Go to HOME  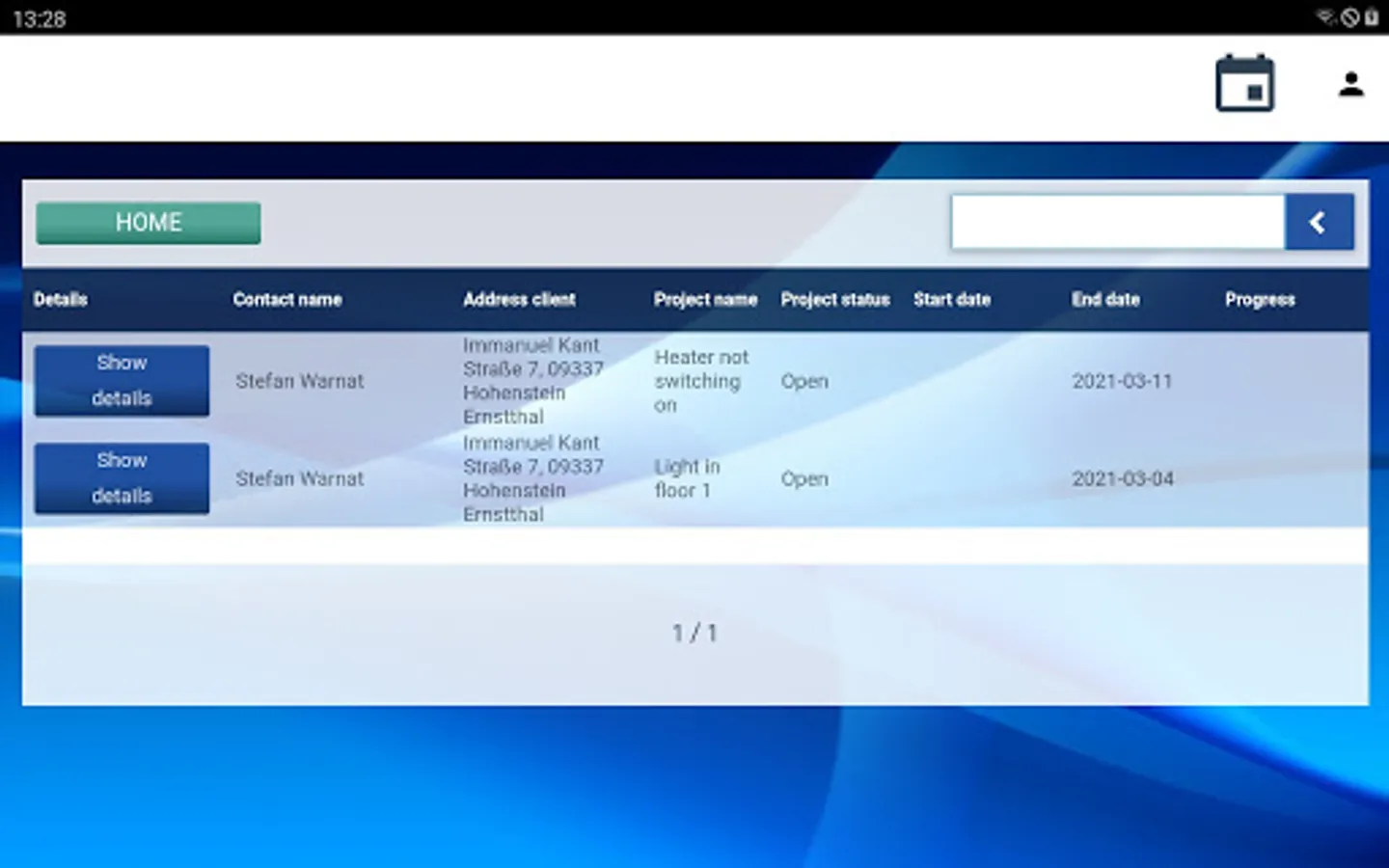[149, 223]
